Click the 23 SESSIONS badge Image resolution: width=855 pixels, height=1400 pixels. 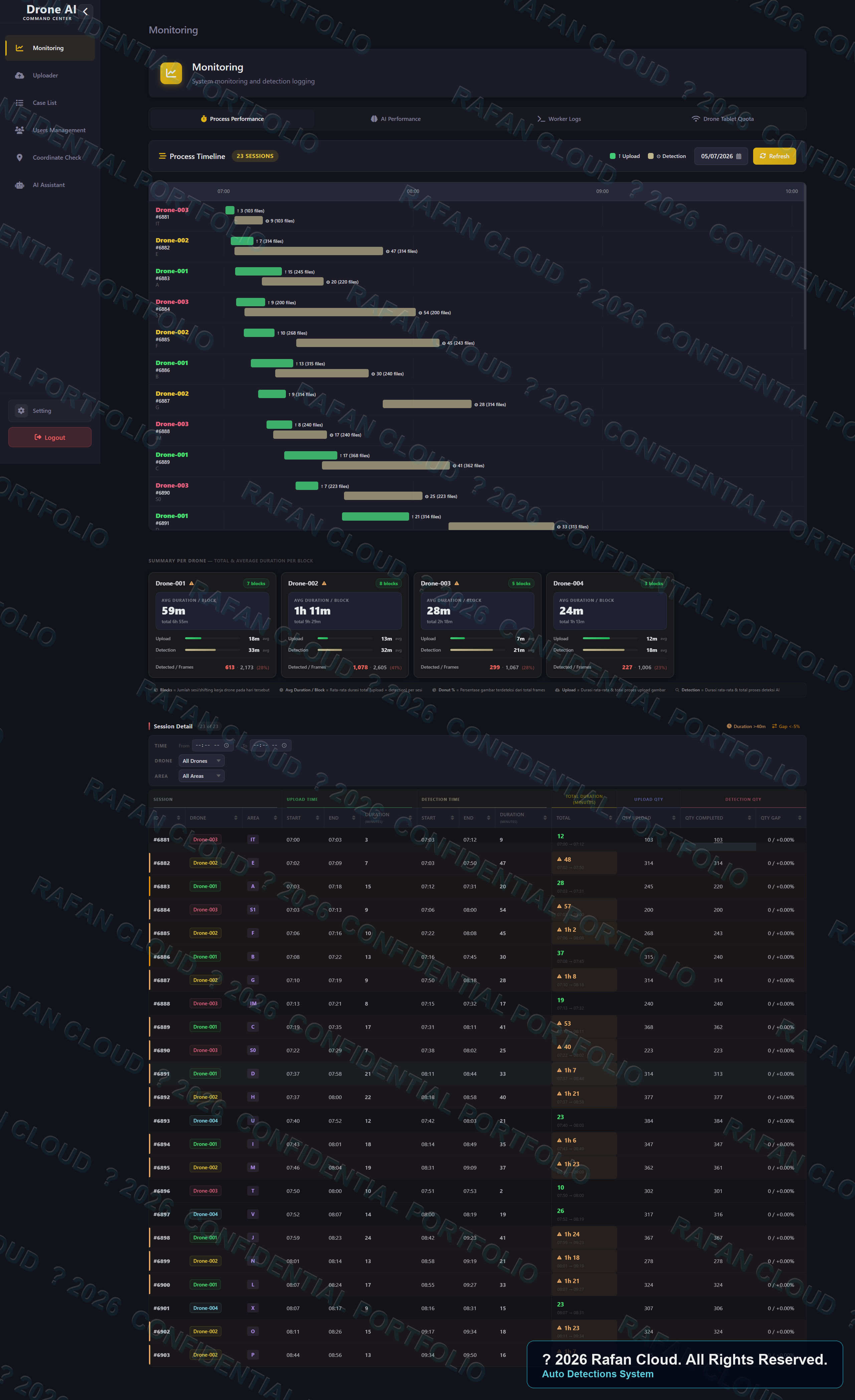pos(255,156)
